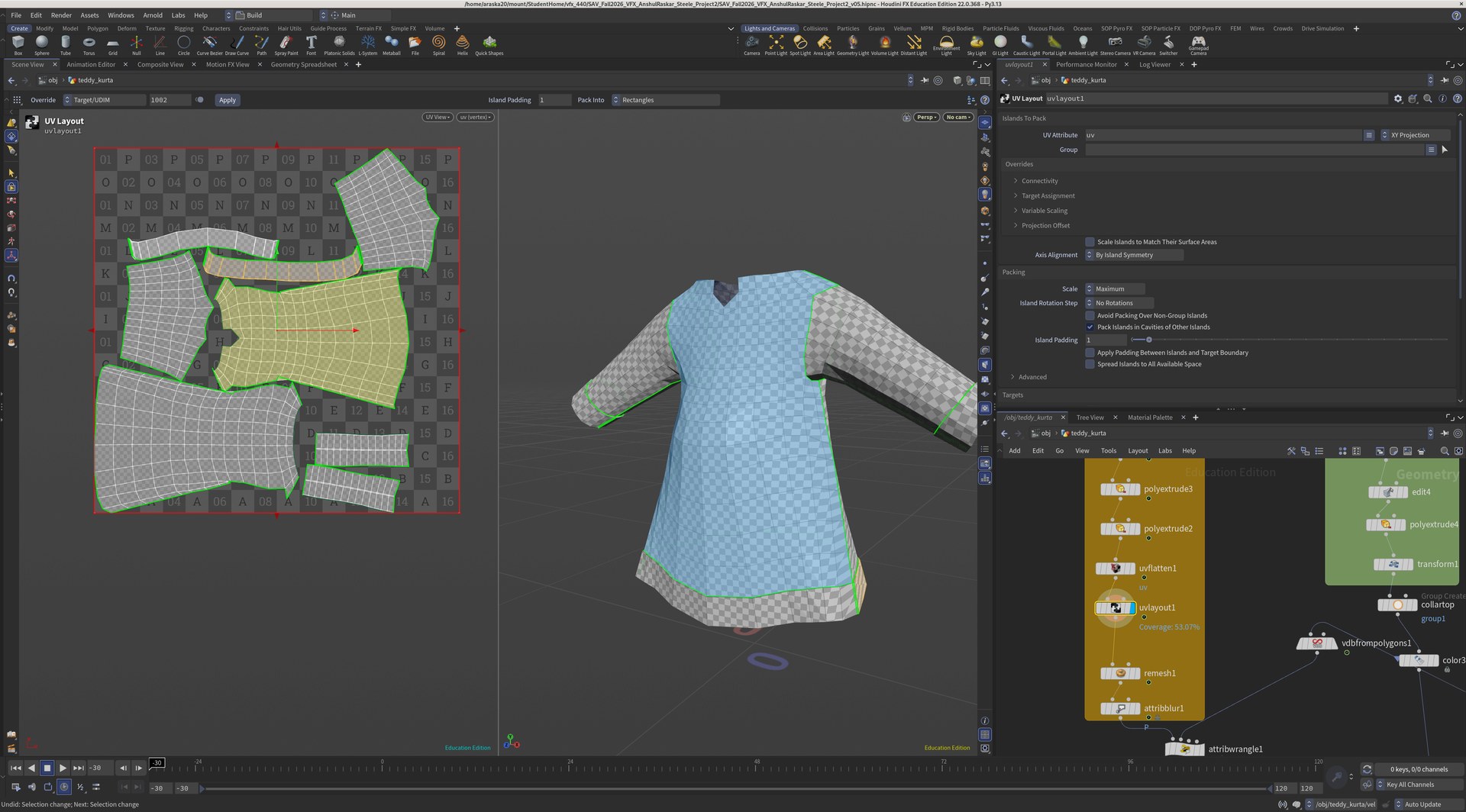Expand the Target Assignment section
The image size is (1466, 812).
pyautogui.click(x=1048, y=196)
